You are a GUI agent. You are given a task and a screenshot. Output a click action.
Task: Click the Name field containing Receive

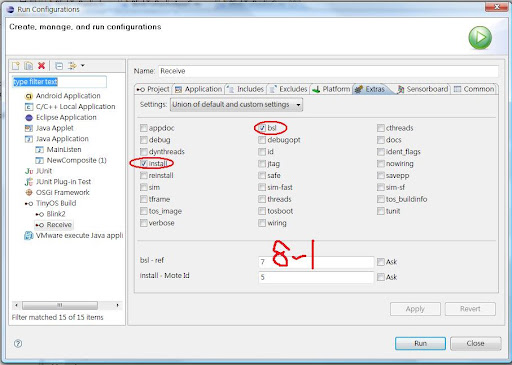[x=328, y=71]
